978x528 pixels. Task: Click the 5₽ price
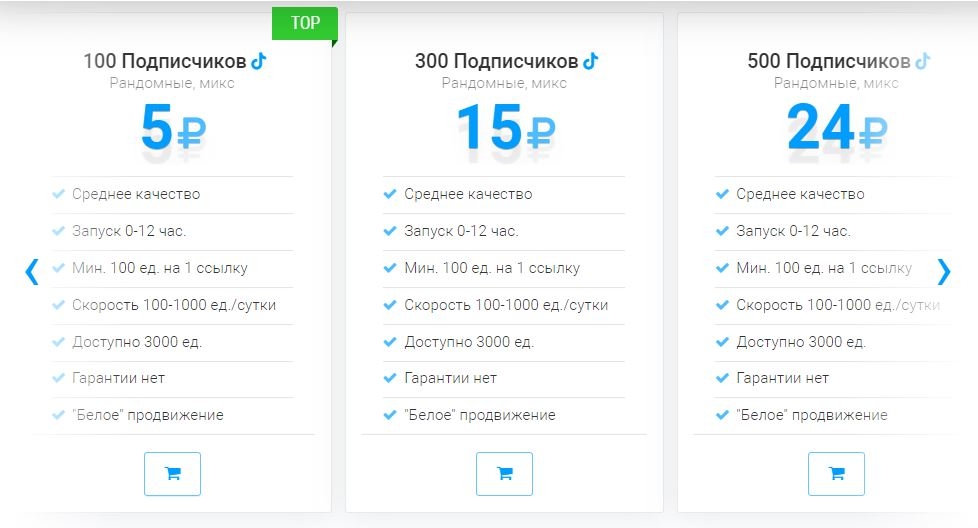[172, 128]
